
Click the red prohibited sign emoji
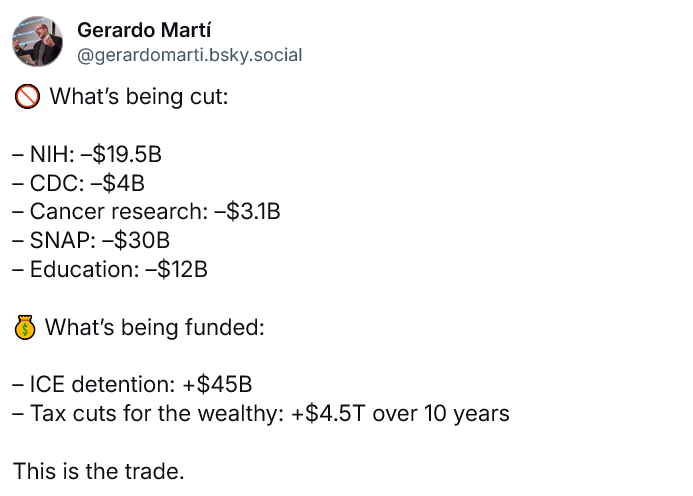click(x=27, y=97)
